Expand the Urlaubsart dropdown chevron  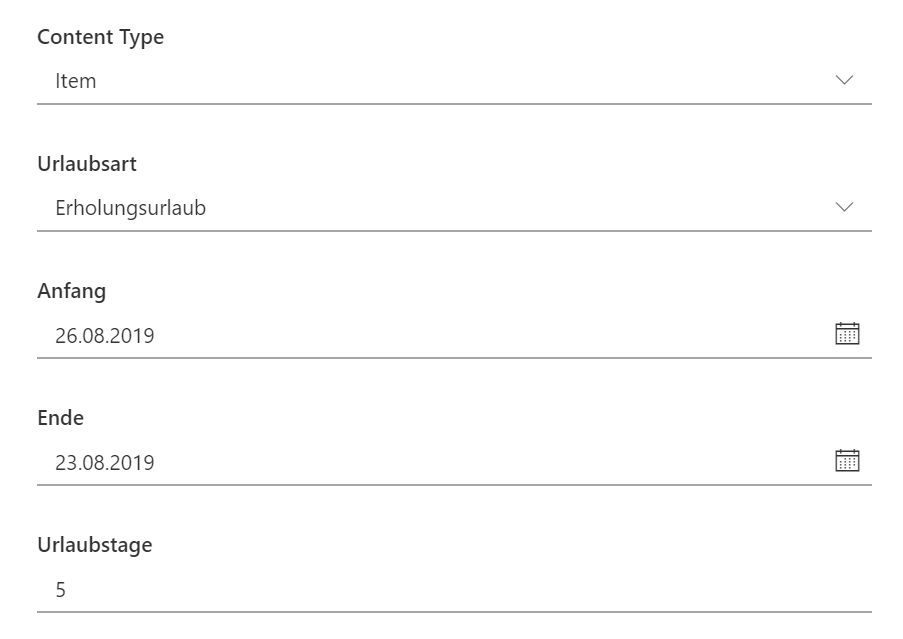pos(844,207)
